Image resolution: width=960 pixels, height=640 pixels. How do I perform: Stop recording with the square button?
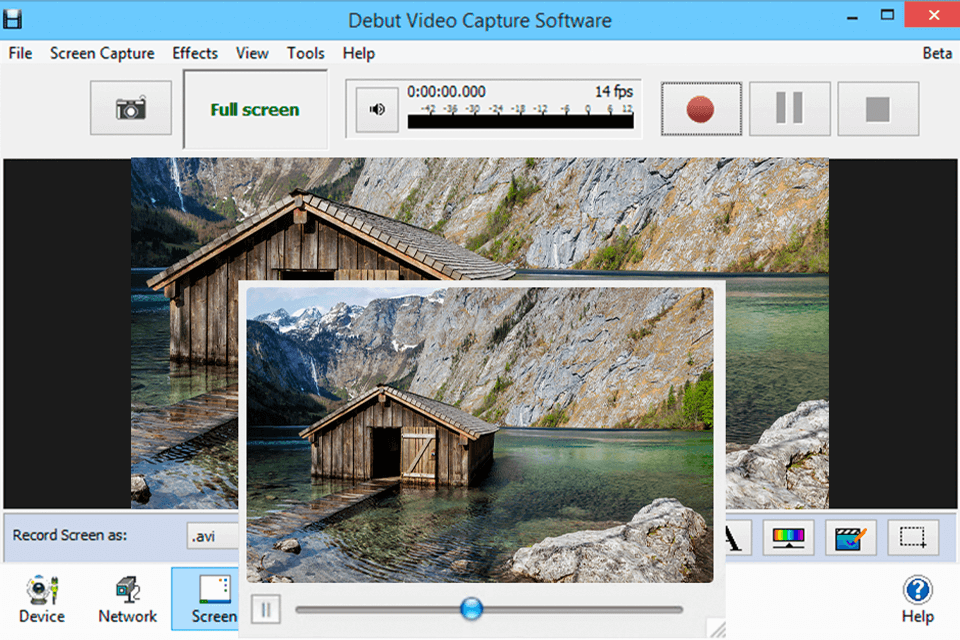(x=878, y=109)
